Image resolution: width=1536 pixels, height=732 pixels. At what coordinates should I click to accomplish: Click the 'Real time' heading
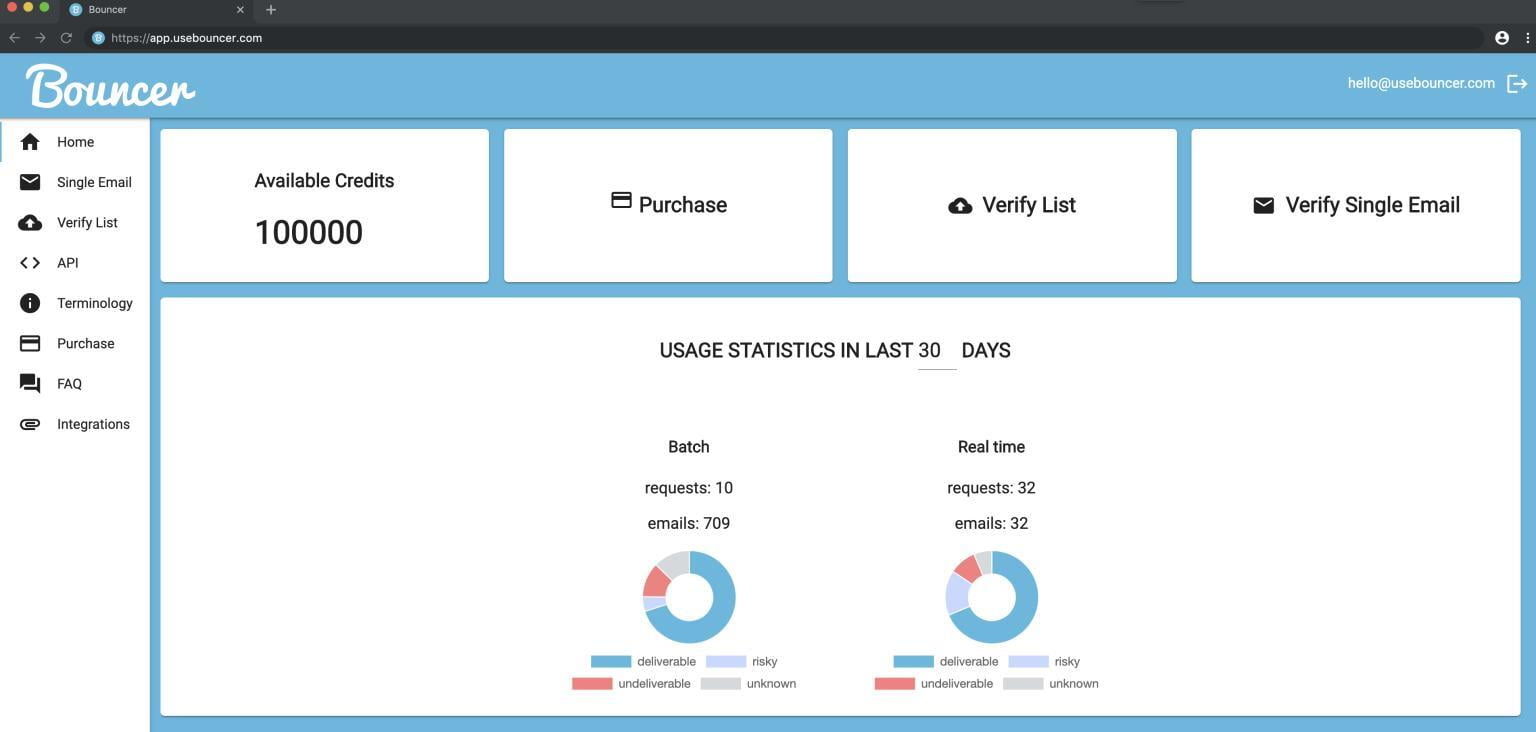(x=991, y=447)
